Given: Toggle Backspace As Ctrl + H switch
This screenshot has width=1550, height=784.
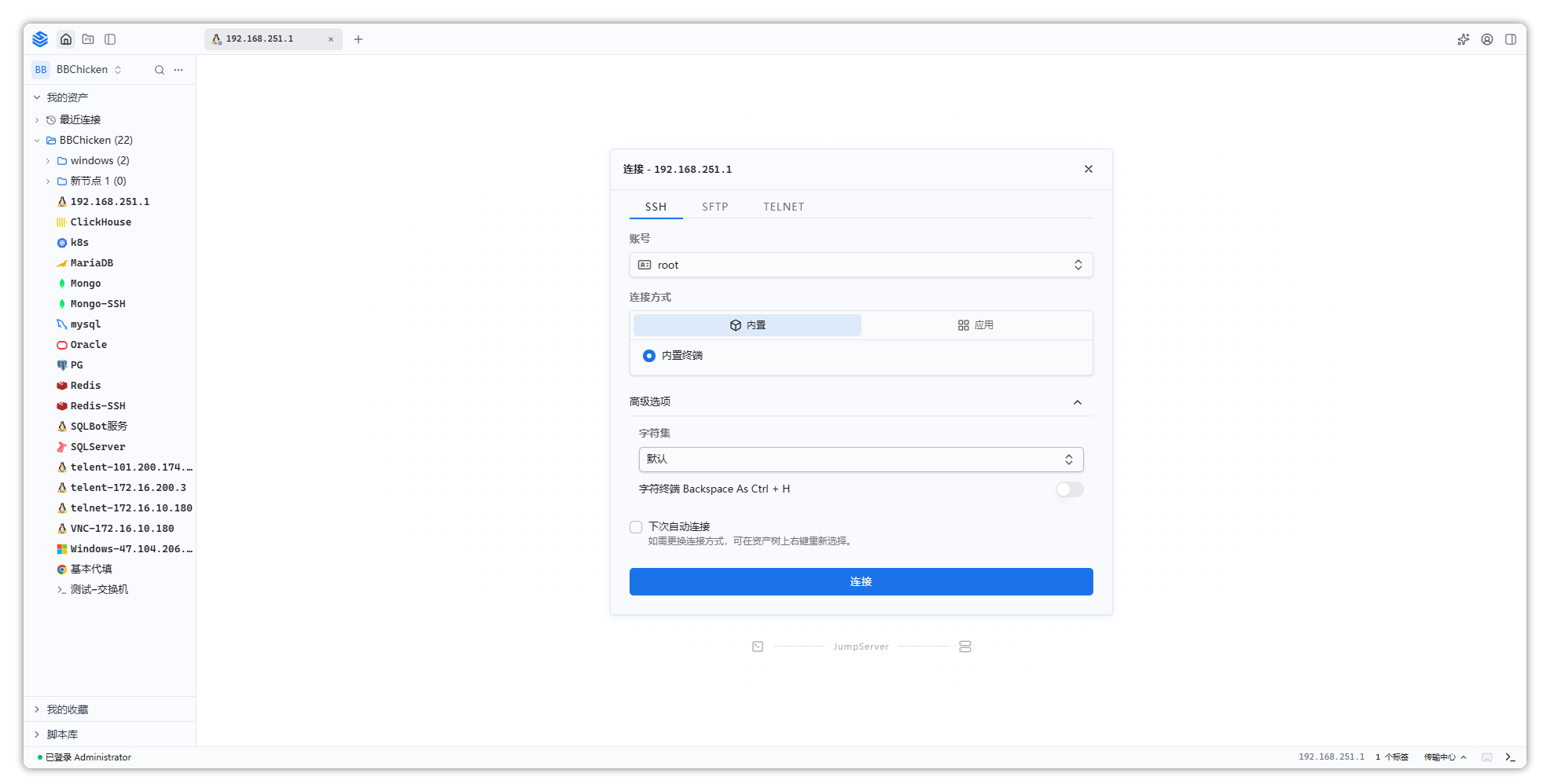Looking at the screenshot, I should (1070, 489).
